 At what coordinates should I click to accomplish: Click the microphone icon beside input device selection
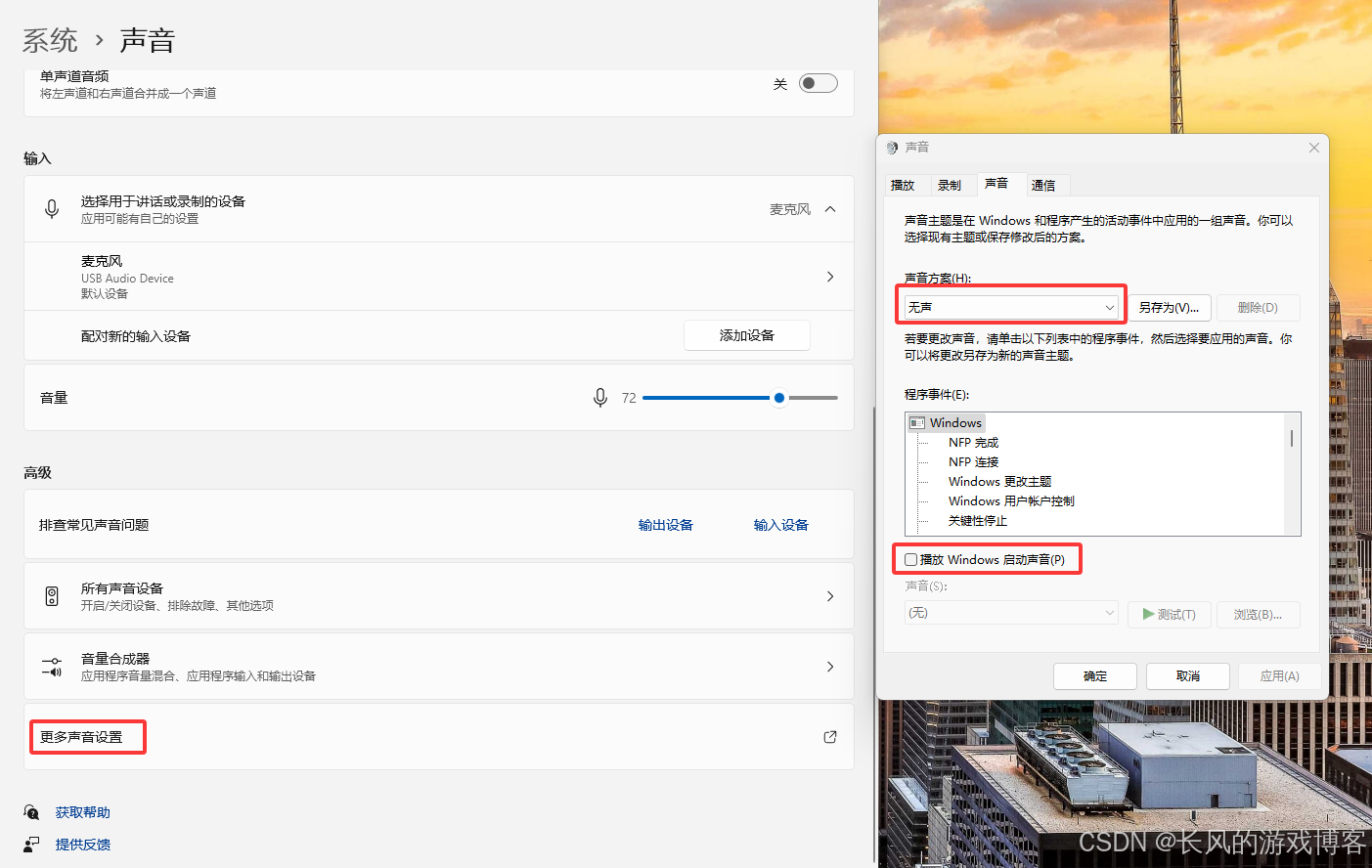[x=52, y=208]
